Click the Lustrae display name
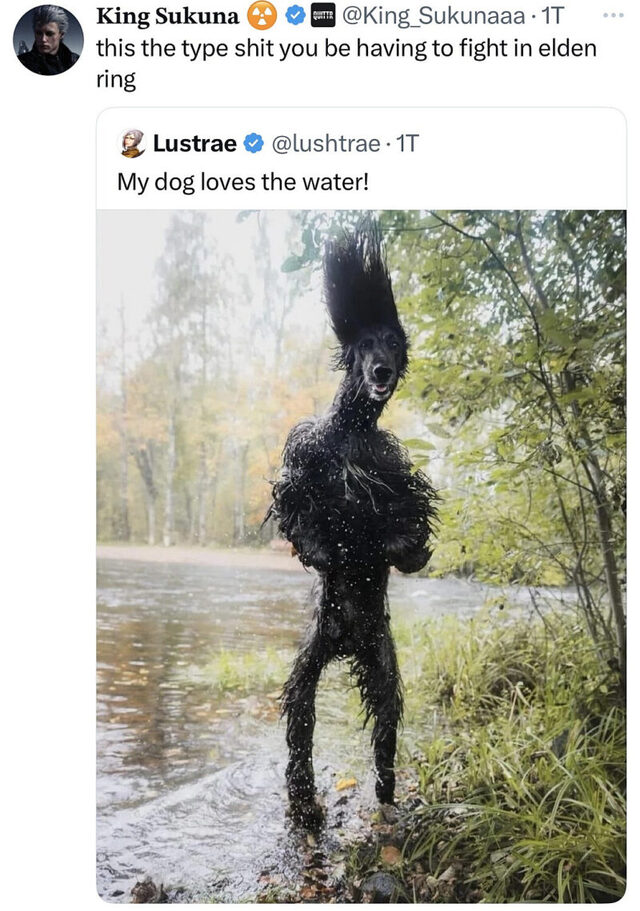The image size is (640, 911). pyautogui.click(x=194, y=144)
